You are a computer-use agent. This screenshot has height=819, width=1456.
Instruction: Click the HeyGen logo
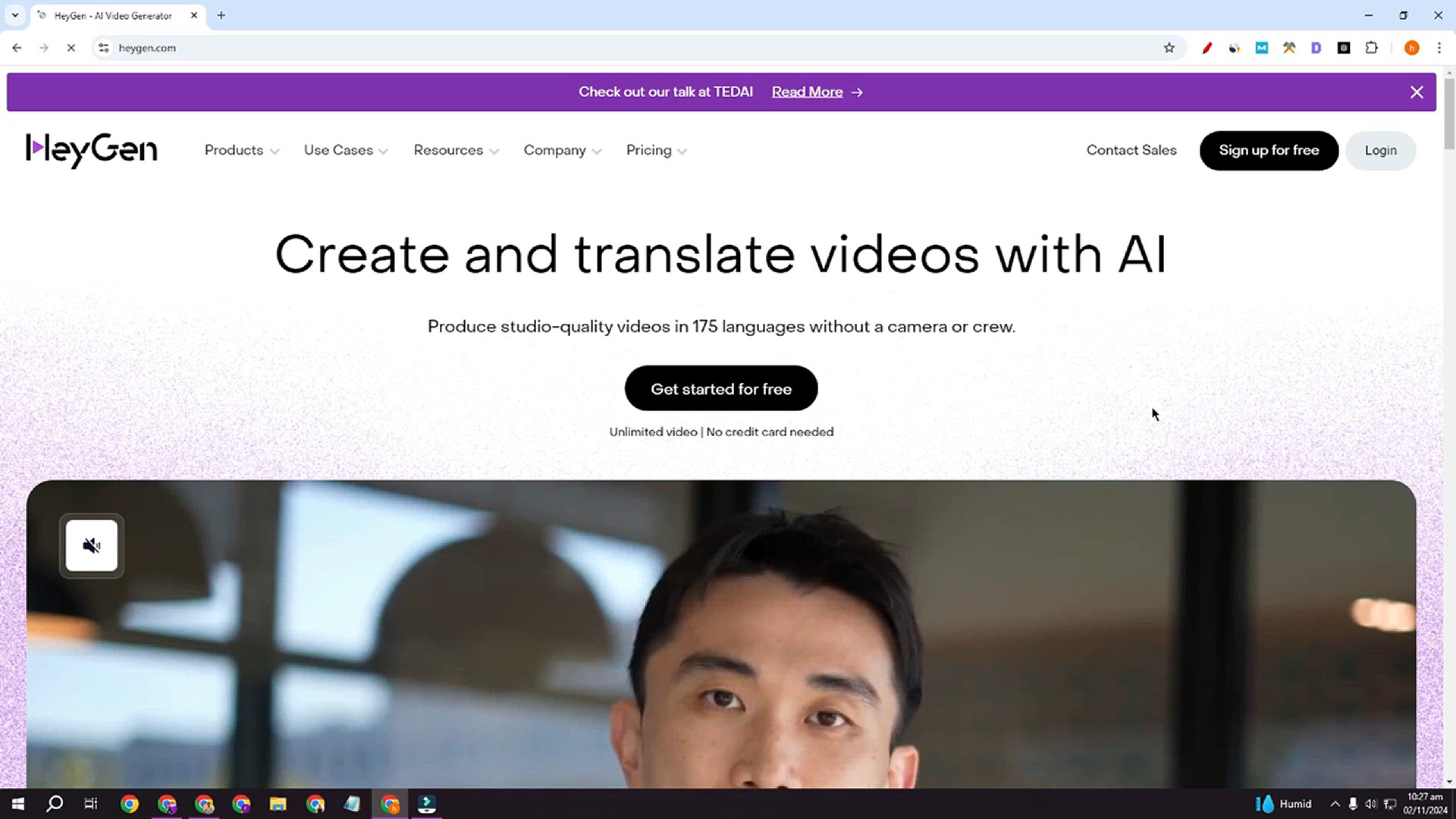[x=92, y=150]
